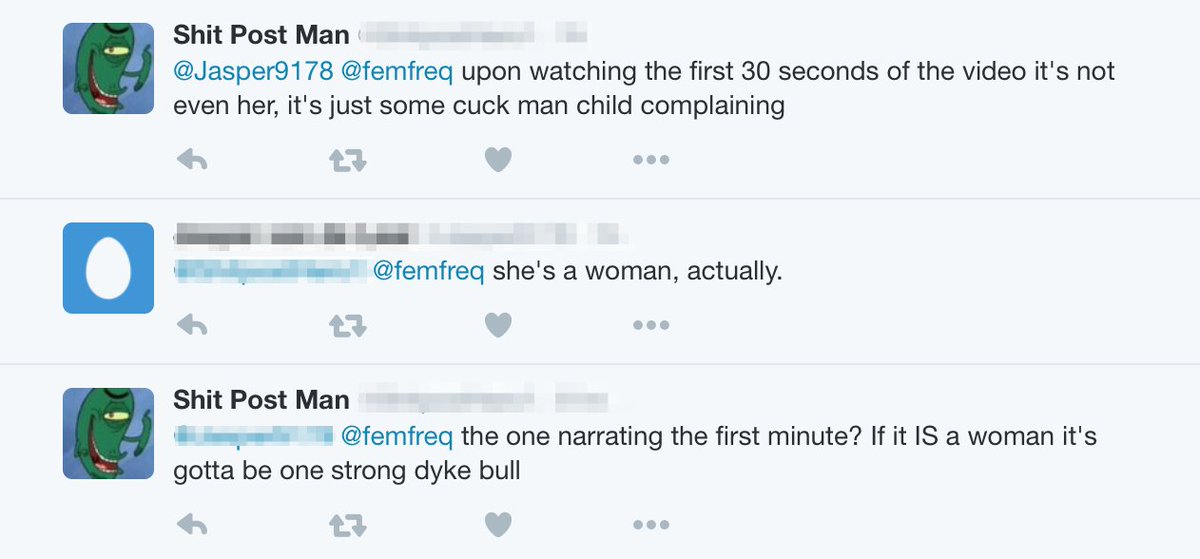Click the default egg profile avatar

108,268
